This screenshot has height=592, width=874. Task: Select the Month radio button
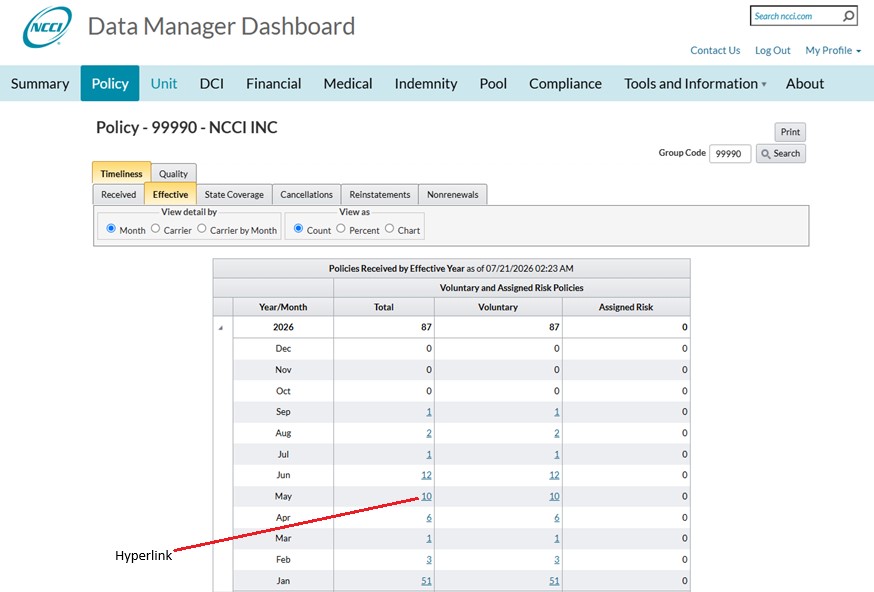[111, 229]
